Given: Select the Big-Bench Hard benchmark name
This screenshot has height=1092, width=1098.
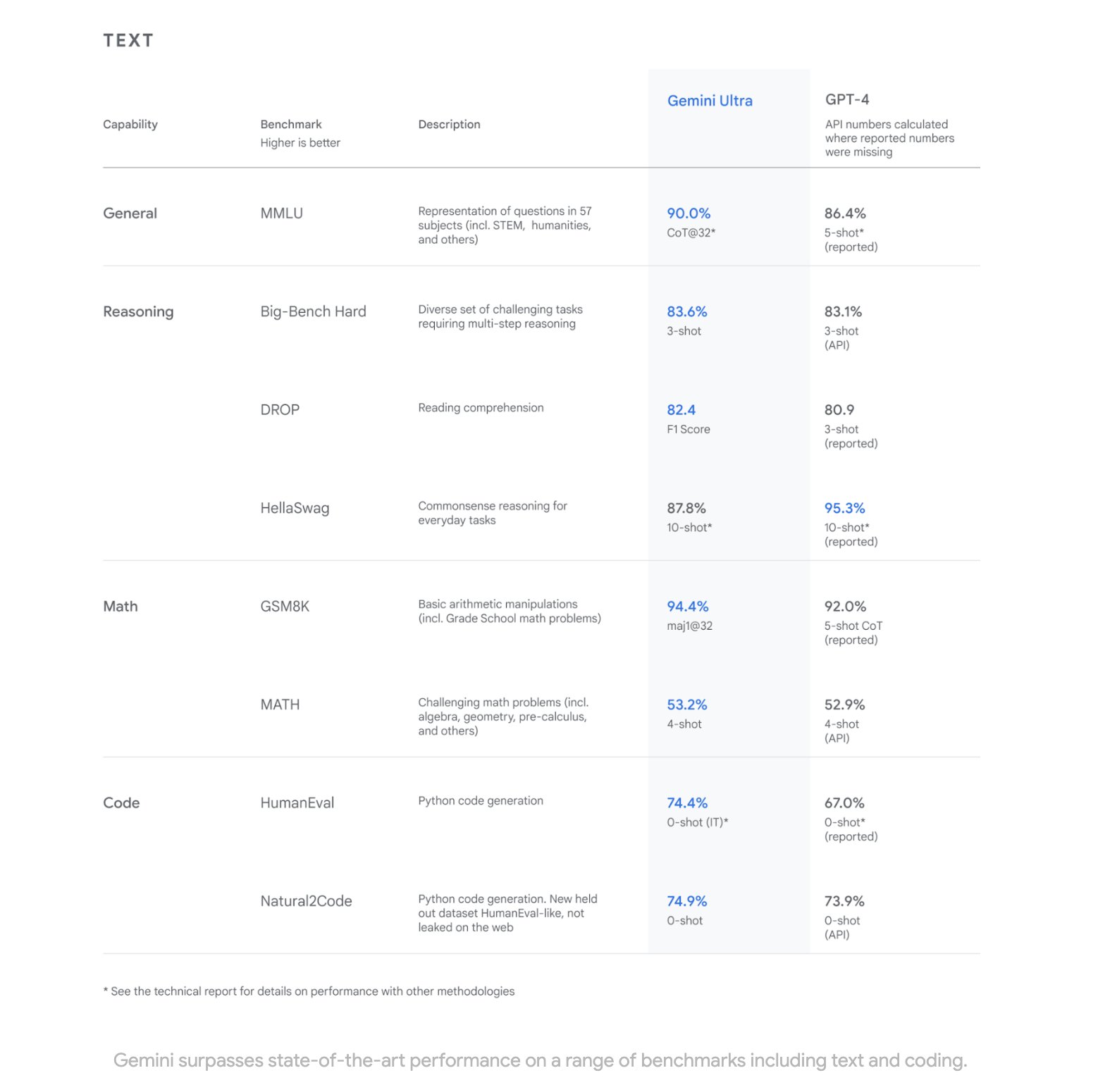Looking at the screenshot, I should (313, 311).
